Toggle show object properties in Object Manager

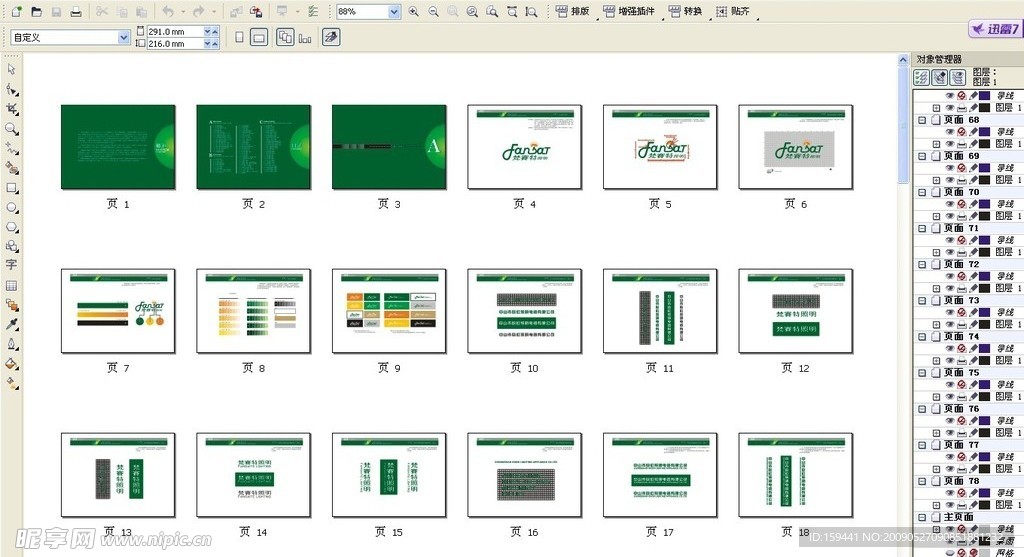(921, 78)
